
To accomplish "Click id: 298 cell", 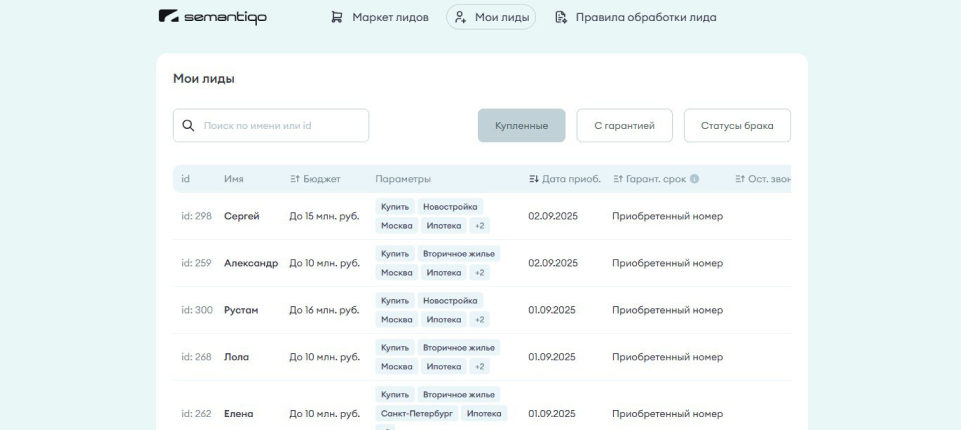I will [197, 216].
